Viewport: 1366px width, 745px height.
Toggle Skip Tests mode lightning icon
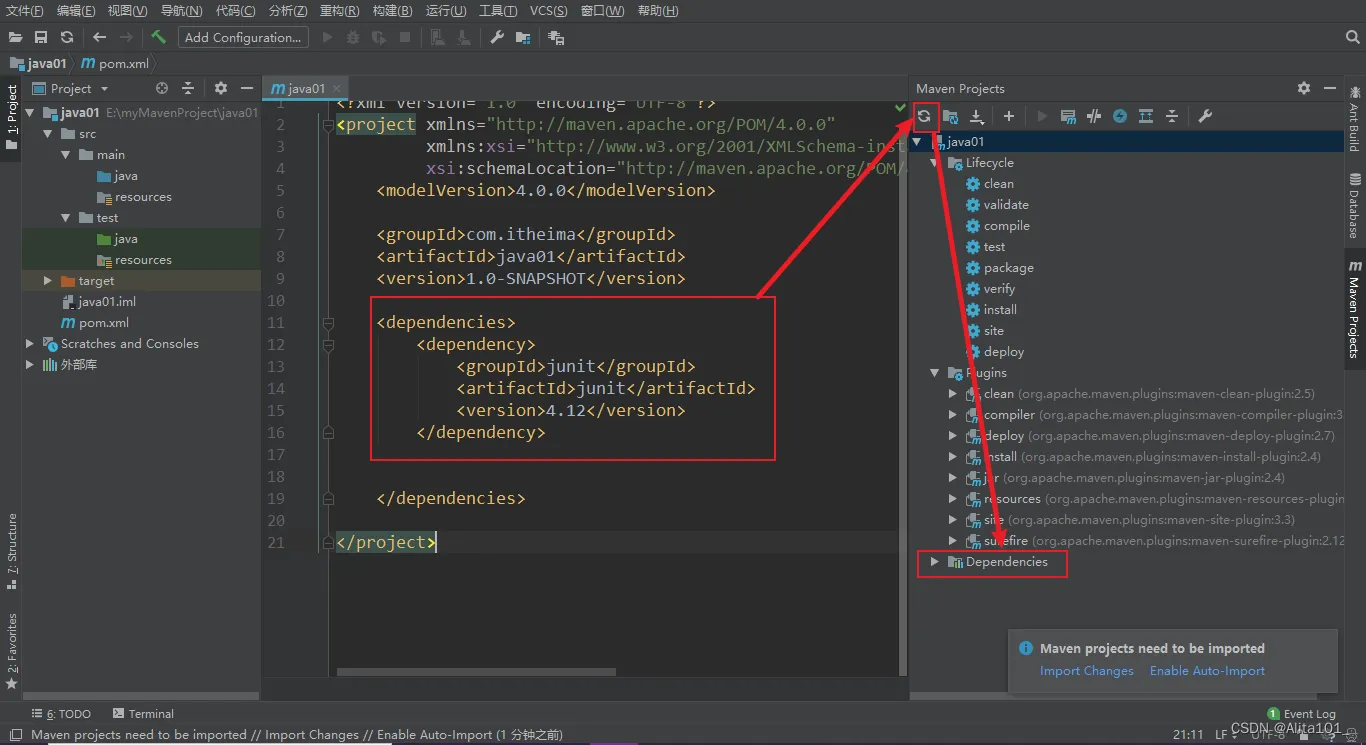coord(1120,116)
